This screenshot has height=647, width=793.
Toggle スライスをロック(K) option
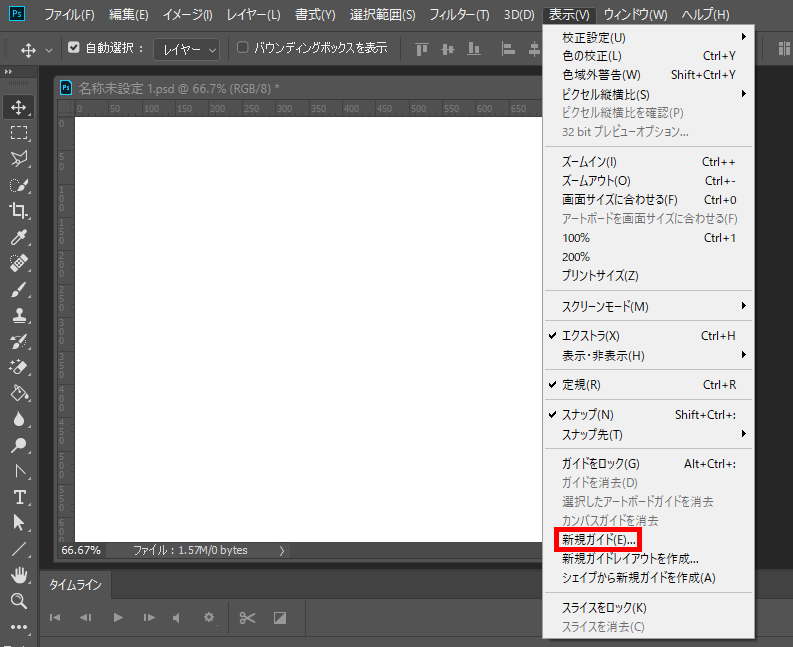pos(648,608)
